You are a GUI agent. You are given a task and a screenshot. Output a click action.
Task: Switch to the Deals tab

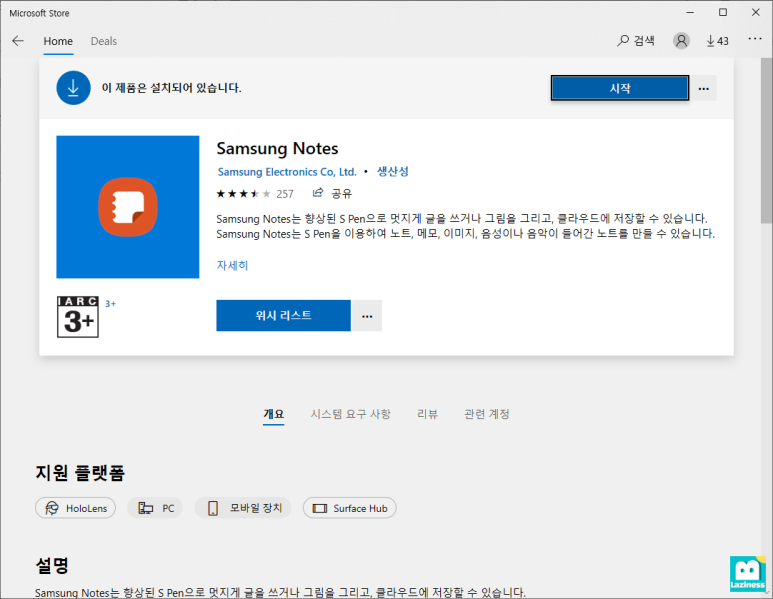tap(104, 41)
